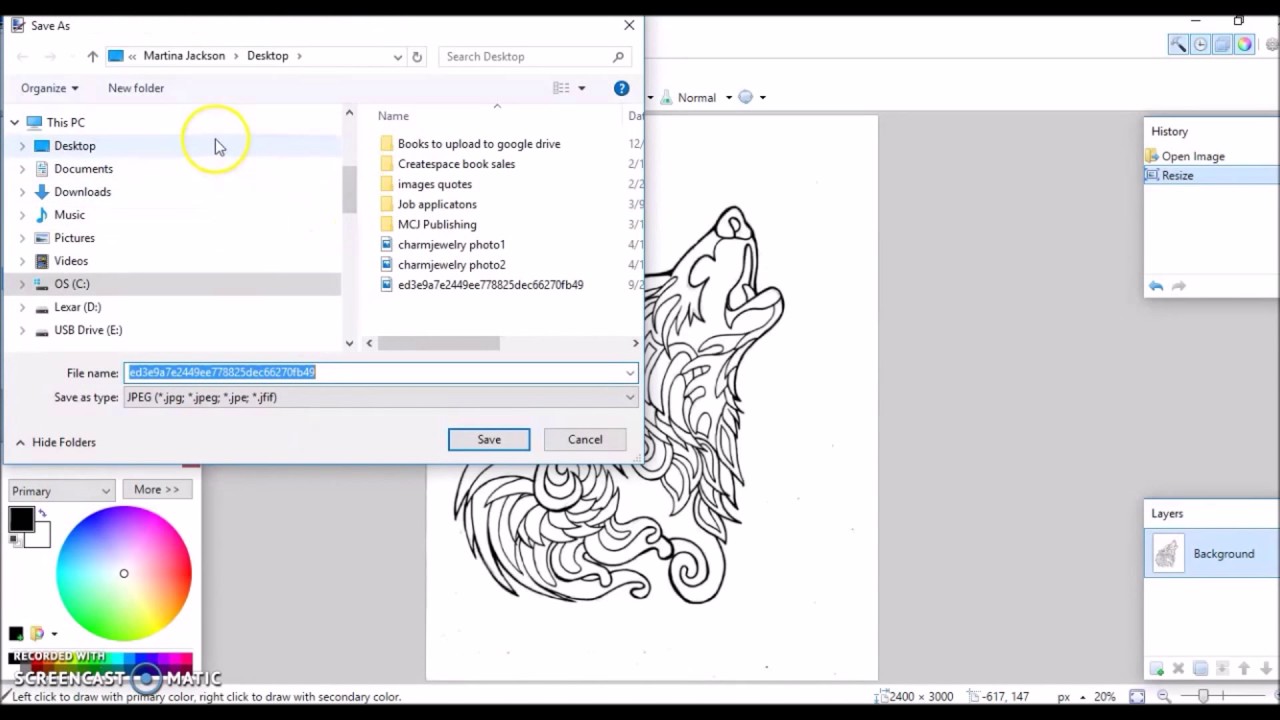Image resolution: width=1280 pixels, height=720 pixels.
Task: Swap primary and secondary colors icon
Action: coord(42,514)
